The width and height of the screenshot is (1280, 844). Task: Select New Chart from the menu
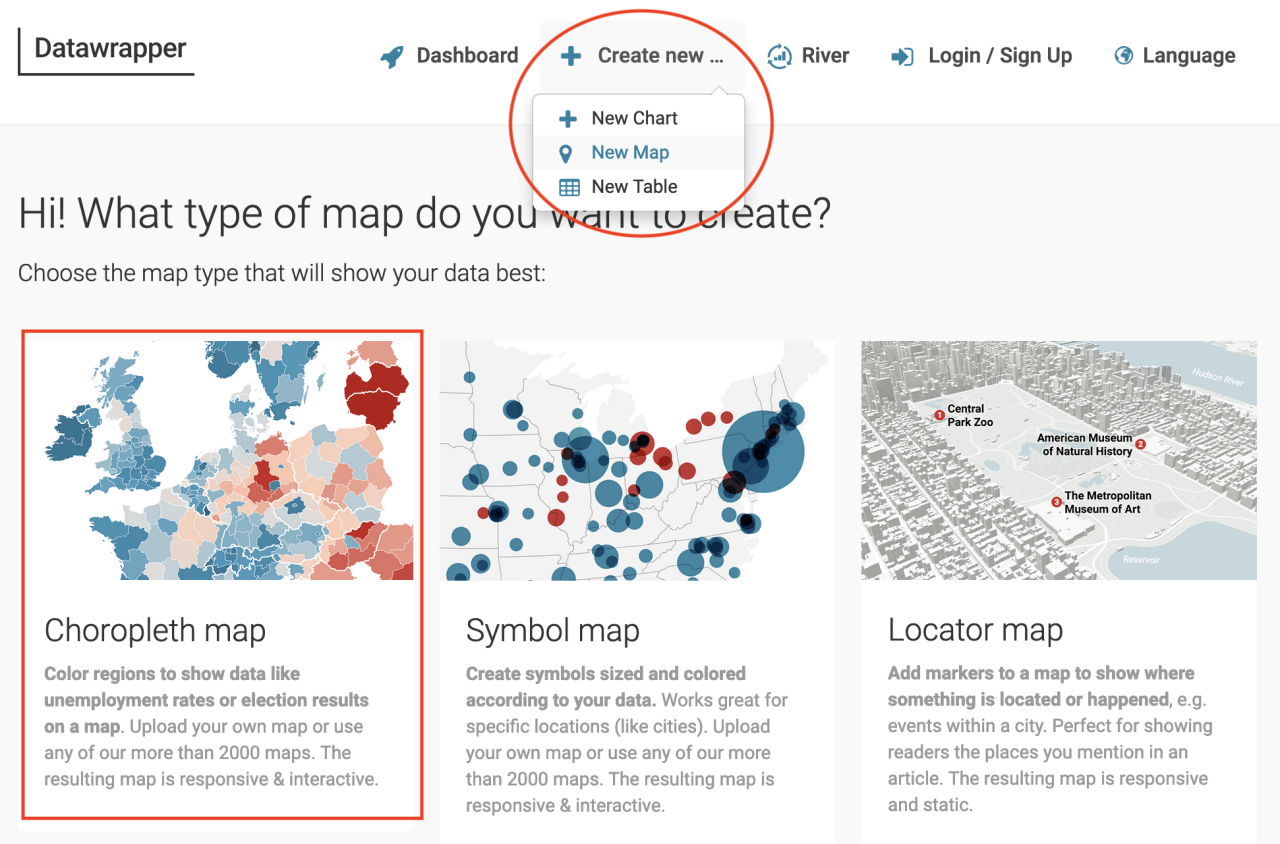pos(634,118)
